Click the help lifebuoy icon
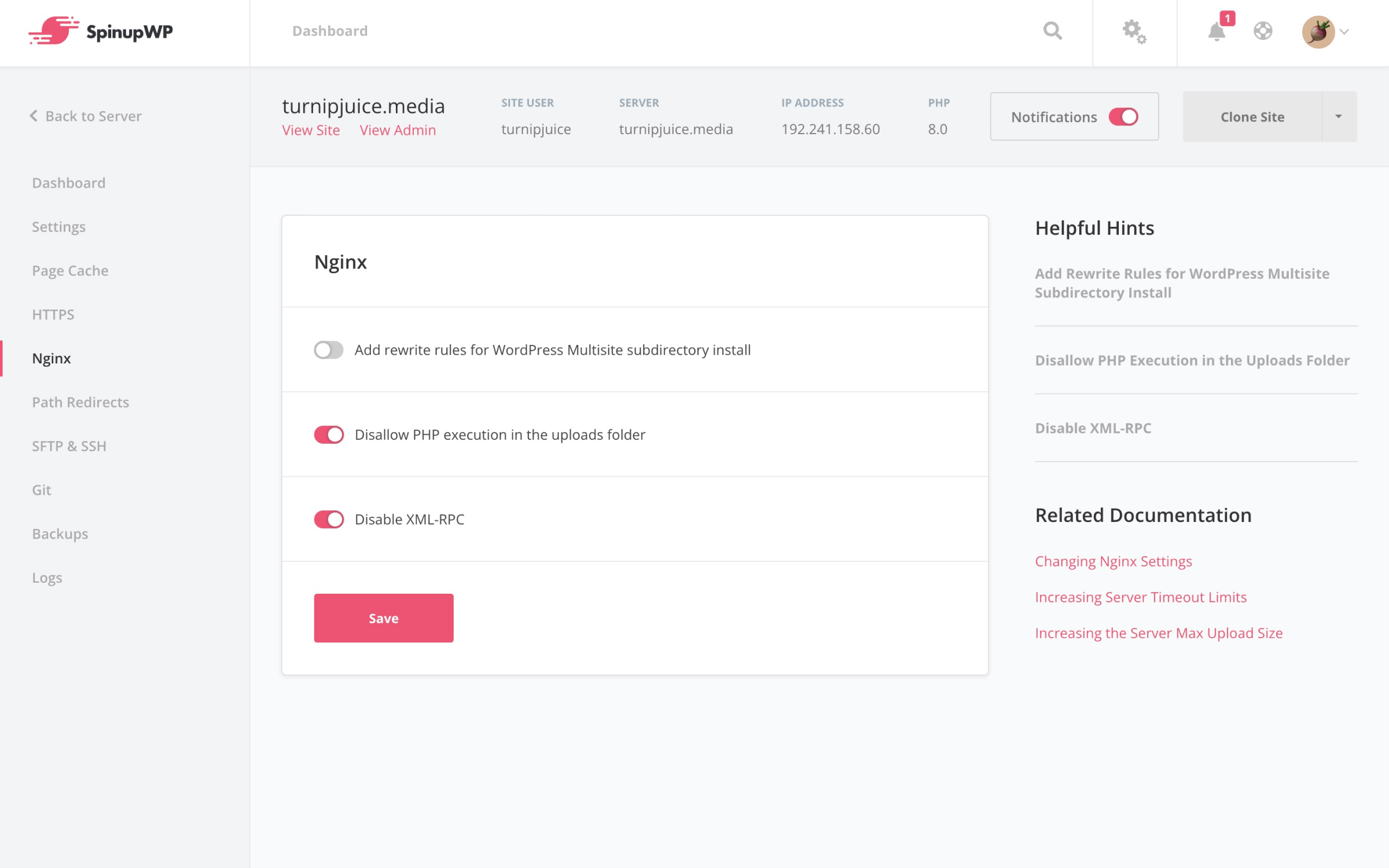Image resolution: width=1389 pixels, height=868 pixels. tap(1263, 31)
